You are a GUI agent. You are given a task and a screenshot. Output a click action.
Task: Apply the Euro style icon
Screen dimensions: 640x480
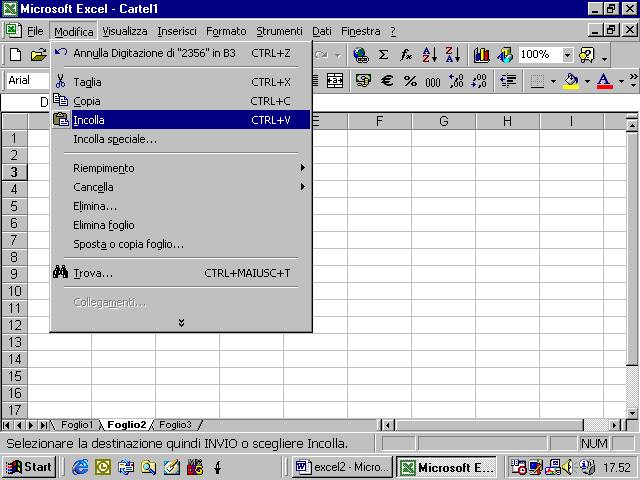[x=387, y=80]
